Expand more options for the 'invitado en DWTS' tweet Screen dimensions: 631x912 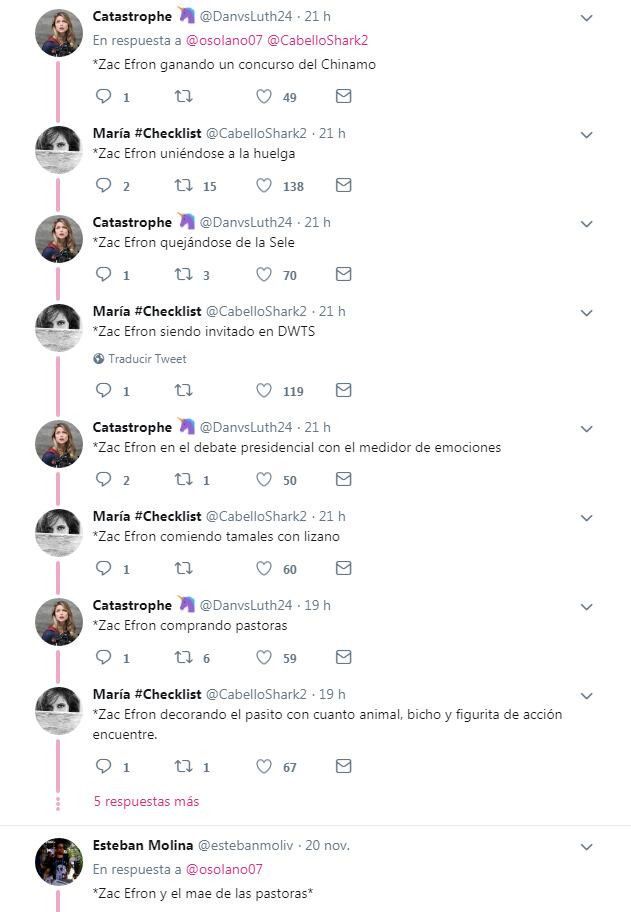587,312
